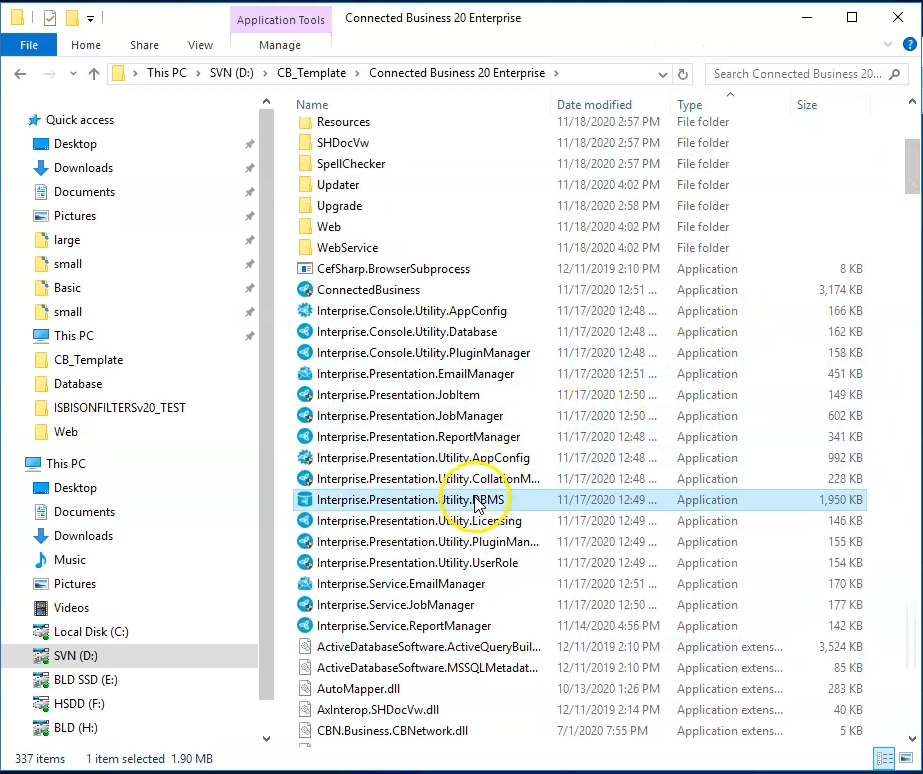Viewport: 923px width, 774px height.
Task: Collapse the Quick access tree section
Action: click(21, 120)
